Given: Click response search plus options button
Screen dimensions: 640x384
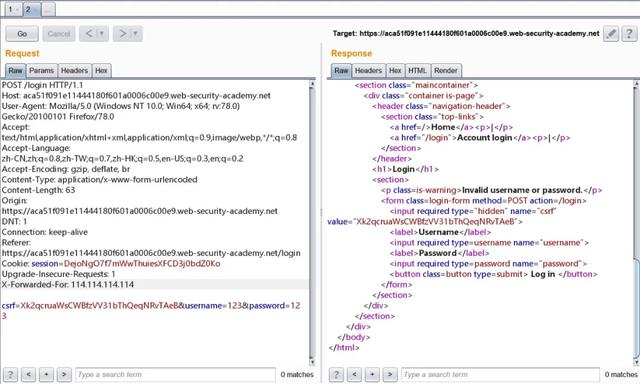Looking at the screenshot, I should tap(372, 374).
